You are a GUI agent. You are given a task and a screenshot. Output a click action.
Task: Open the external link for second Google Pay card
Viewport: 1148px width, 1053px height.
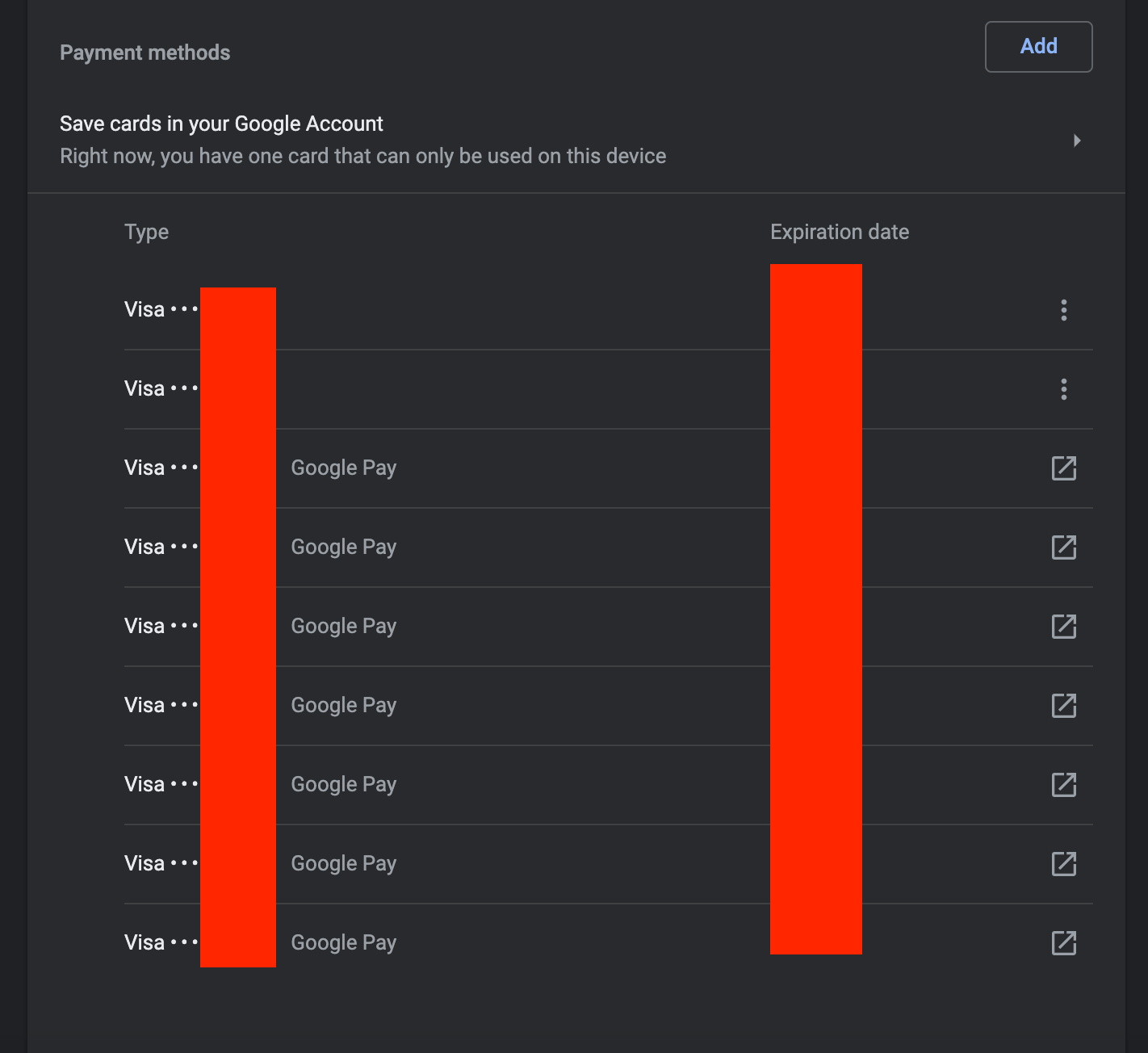point(1064,547)
